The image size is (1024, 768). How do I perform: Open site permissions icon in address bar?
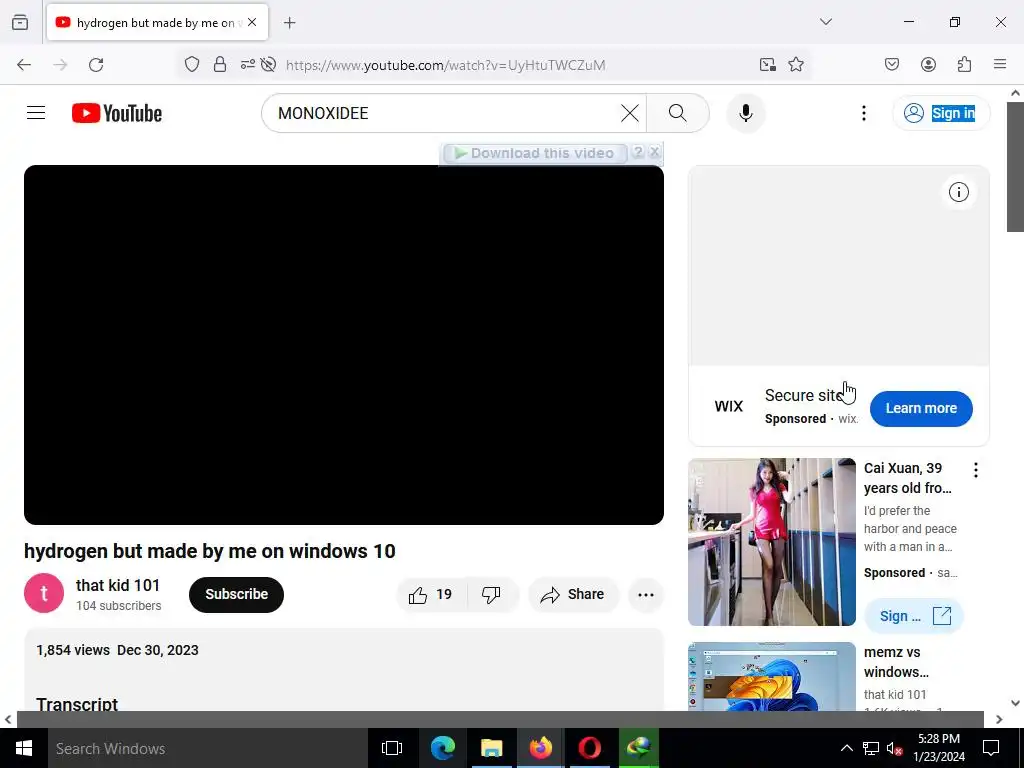[x=248, y=64]
